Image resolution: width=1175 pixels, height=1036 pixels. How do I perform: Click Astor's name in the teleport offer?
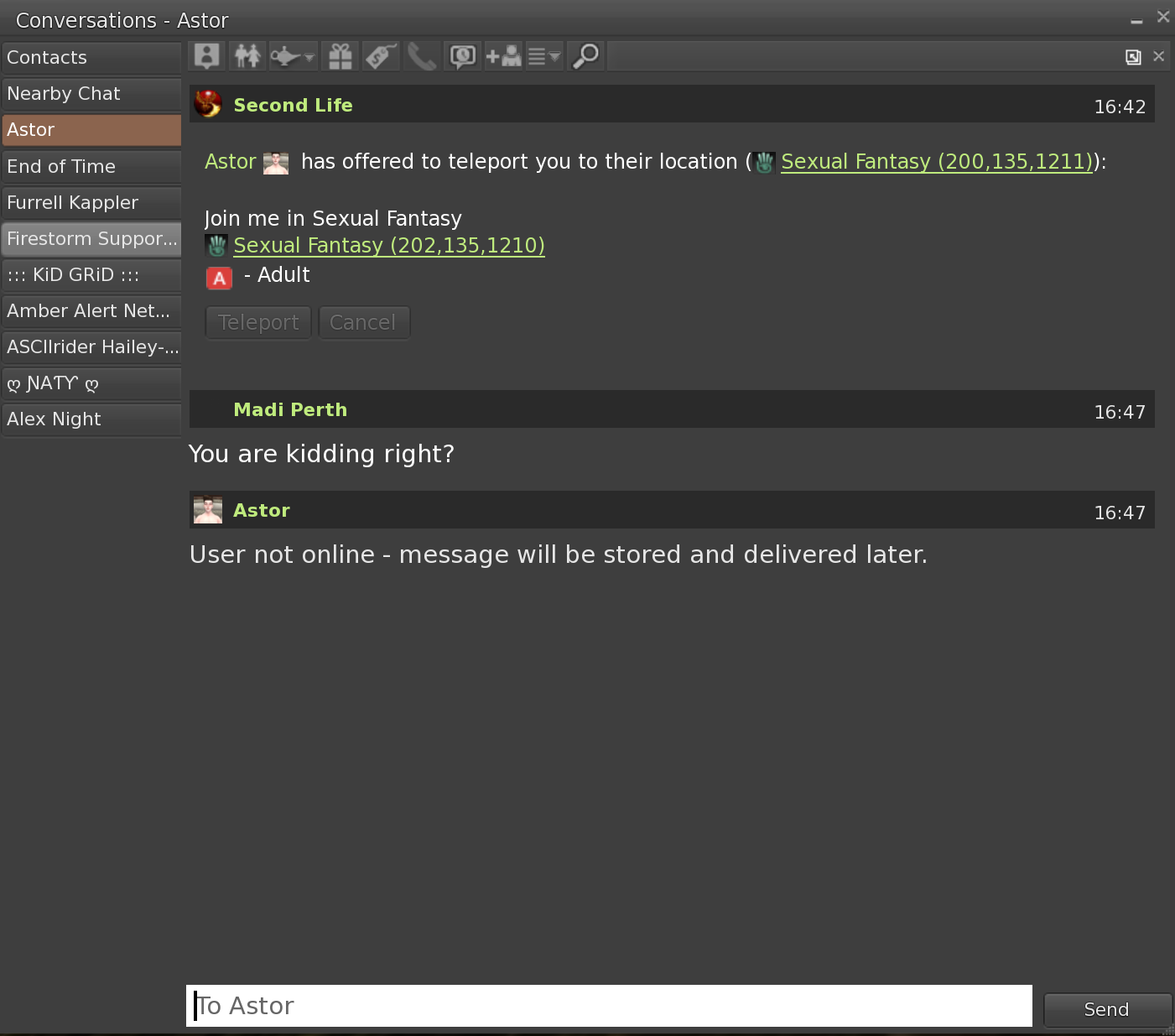pyautogui.click(x=231, y=161)
